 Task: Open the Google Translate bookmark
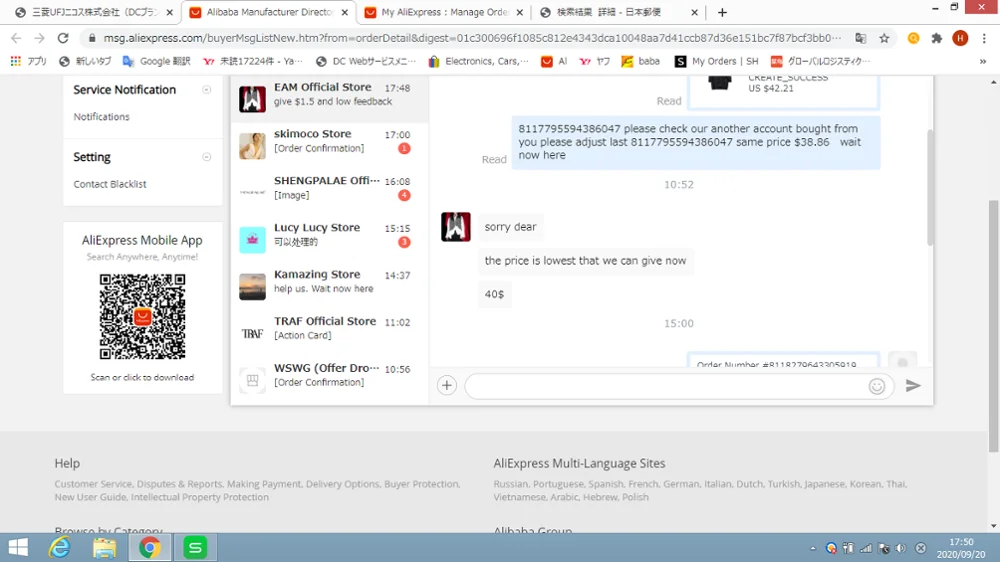(156, 61)
